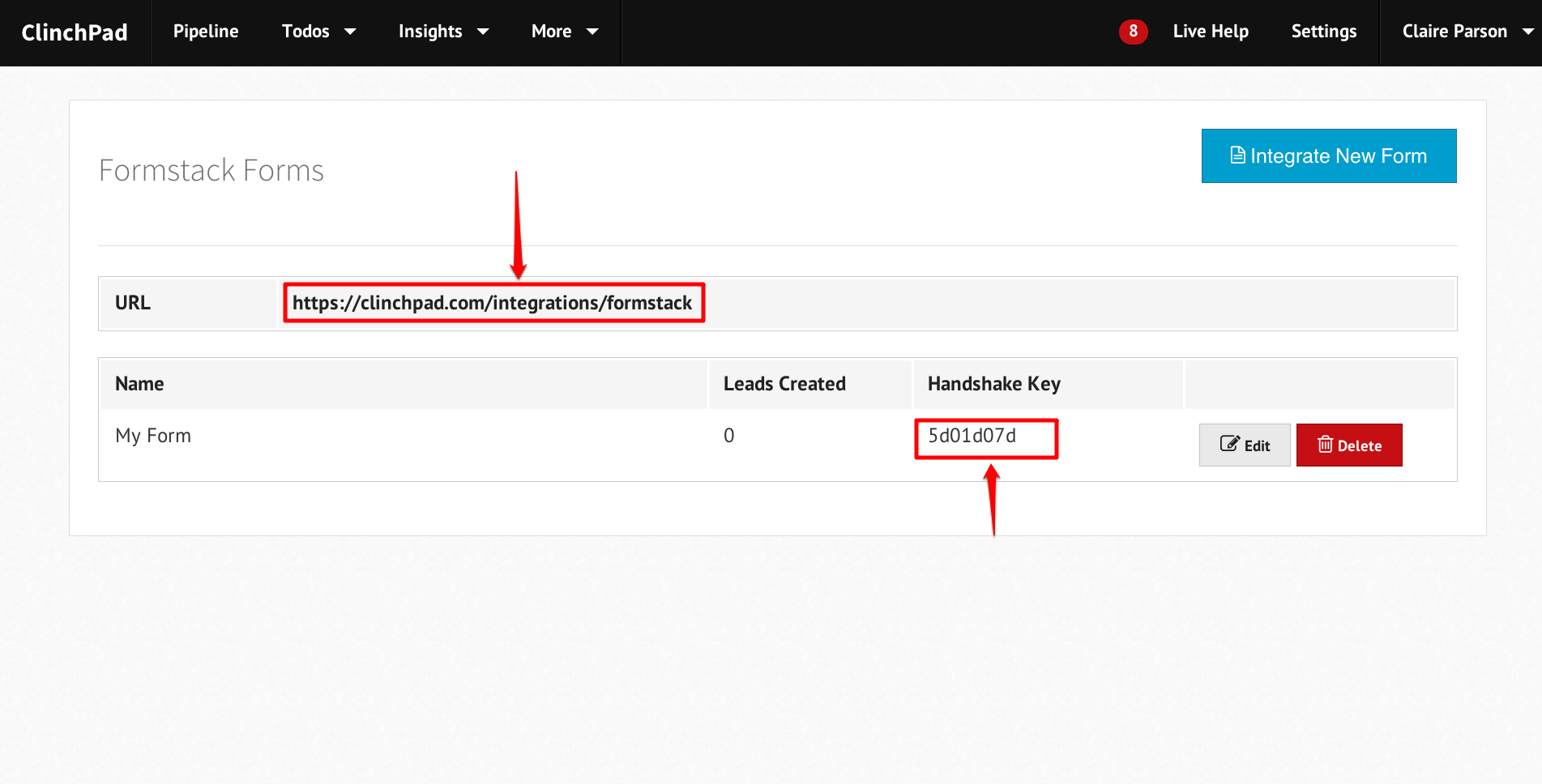Click the Integrate New Form button
This screenshot has height=784, width=1542.
pyautogui.click(x=1329, y=156)
